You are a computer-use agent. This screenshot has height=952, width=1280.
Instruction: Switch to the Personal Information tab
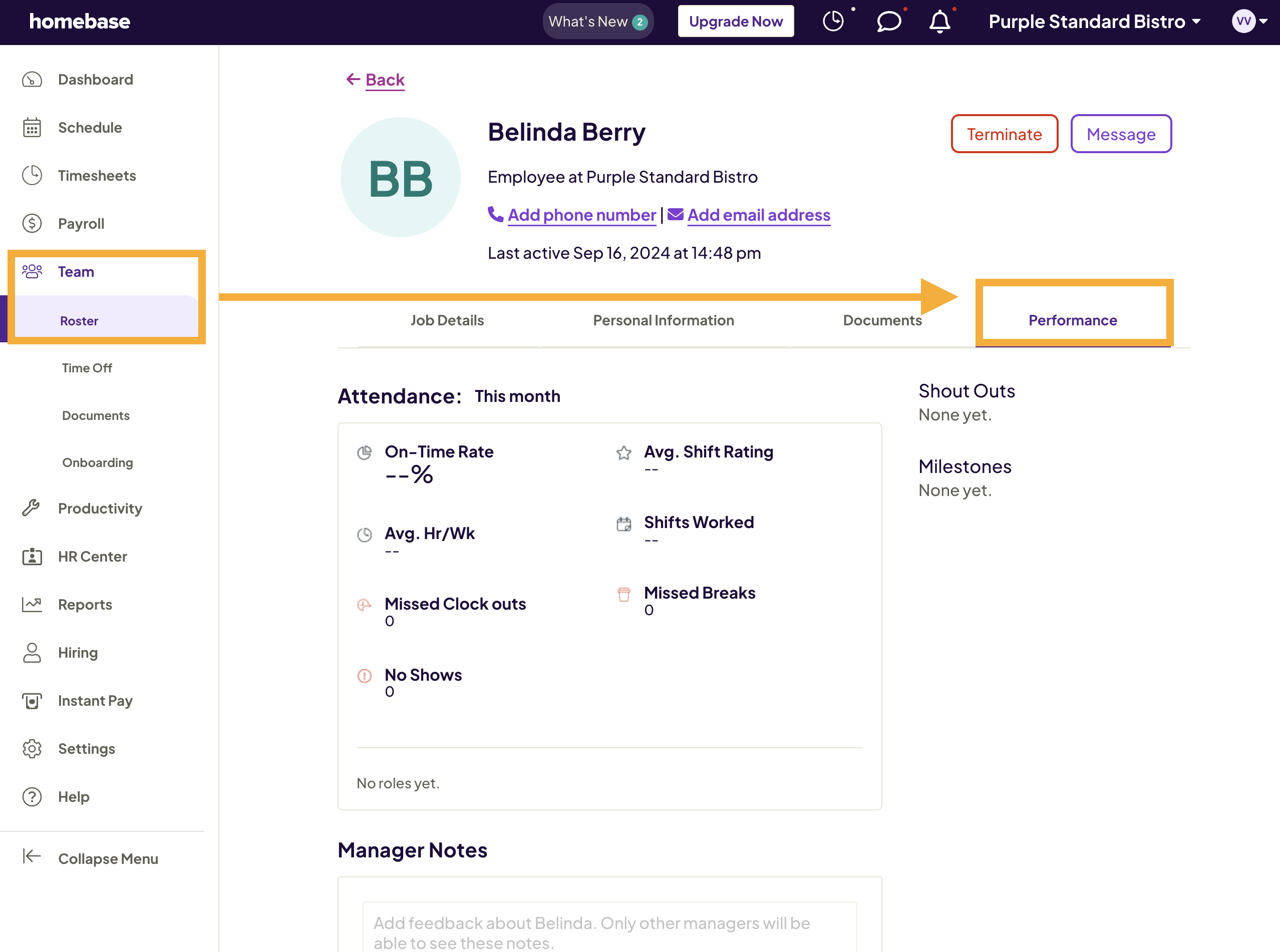coord(664,320)
